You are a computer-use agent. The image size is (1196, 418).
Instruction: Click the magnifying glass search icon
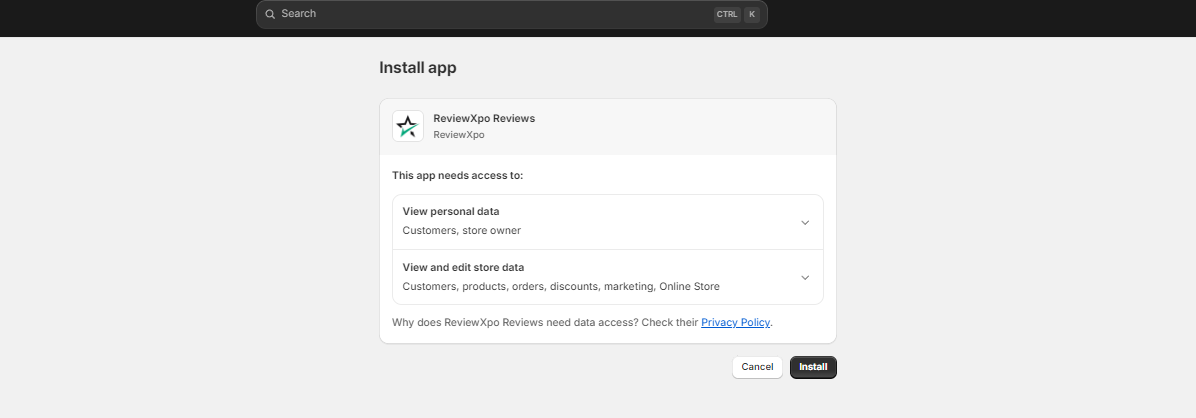270,14
